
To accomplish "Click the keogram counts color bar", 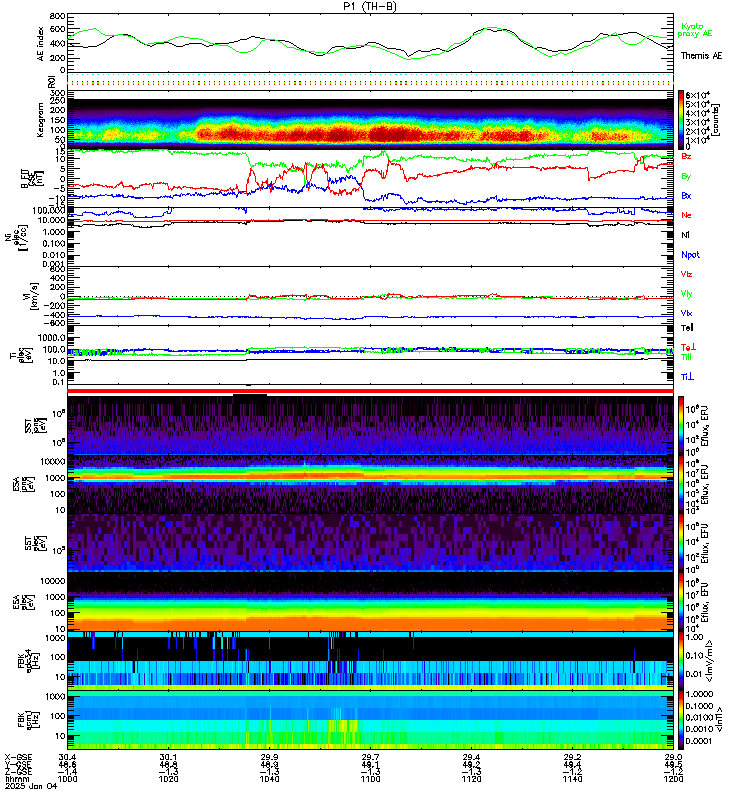I will coord(681,120).
